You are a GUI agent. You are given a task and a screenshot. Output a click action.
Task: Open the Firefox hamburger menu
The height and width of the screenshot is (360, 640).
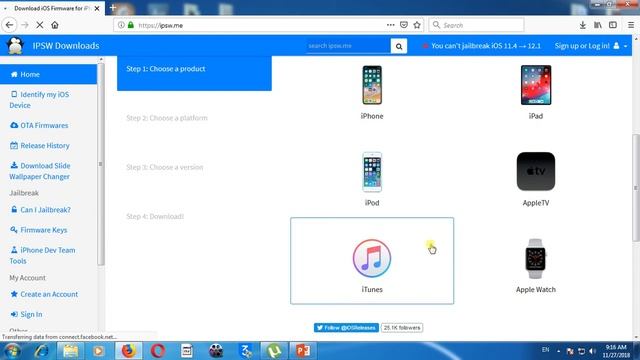(631, 25)
